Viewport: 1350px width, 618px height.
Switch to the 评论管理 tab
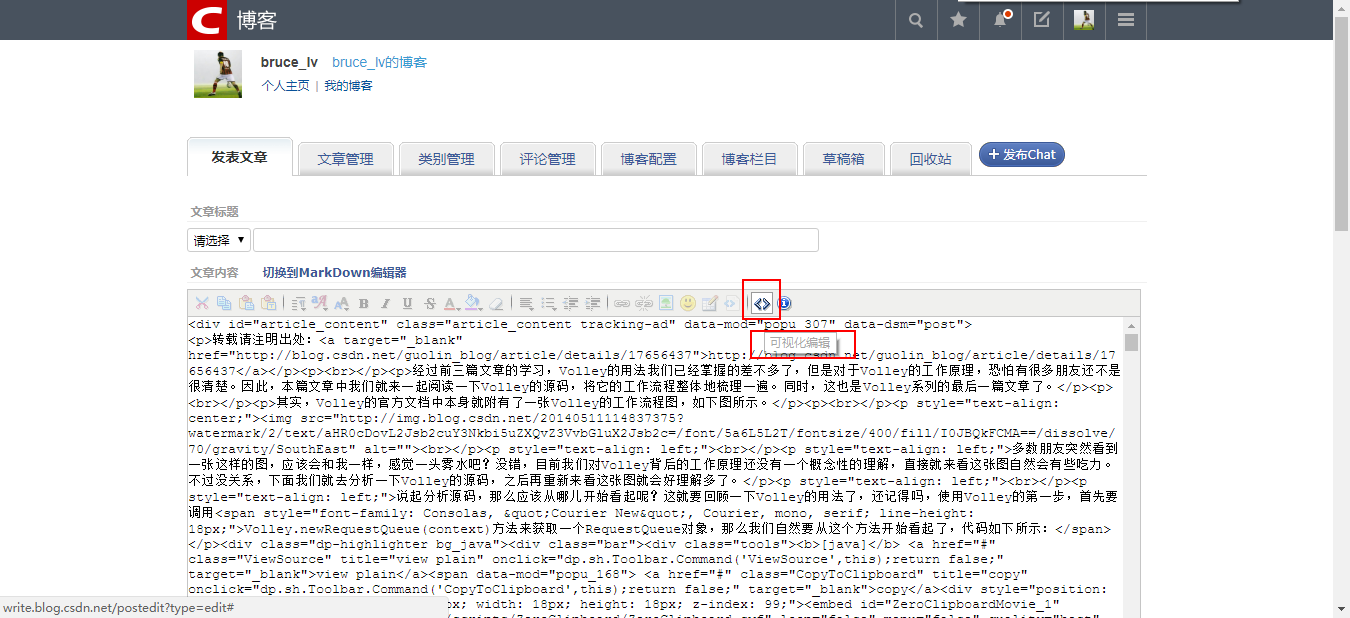pyautogui.click(x=547, y=159)
